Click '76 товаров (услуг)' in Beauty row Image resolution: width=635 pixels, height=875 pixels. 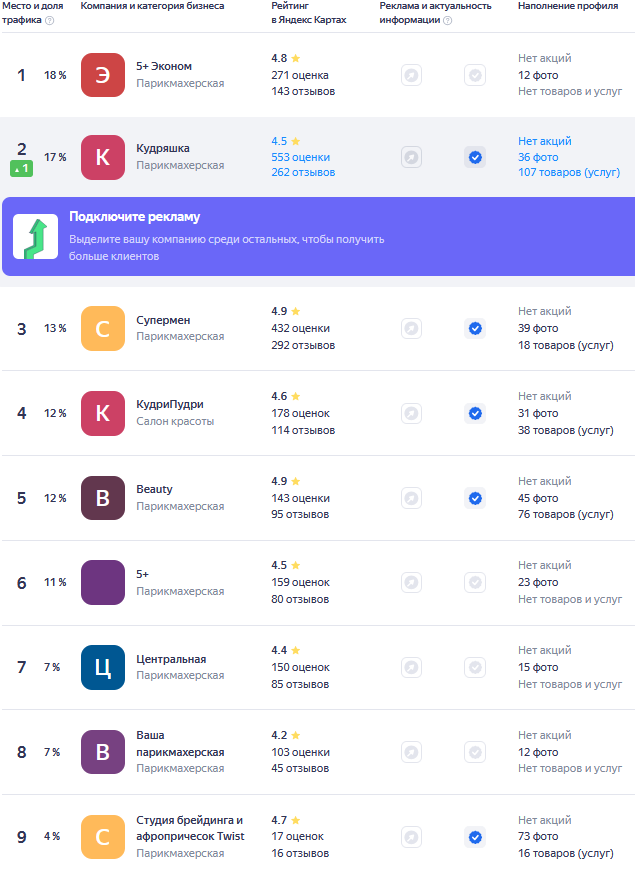[565, 514]
